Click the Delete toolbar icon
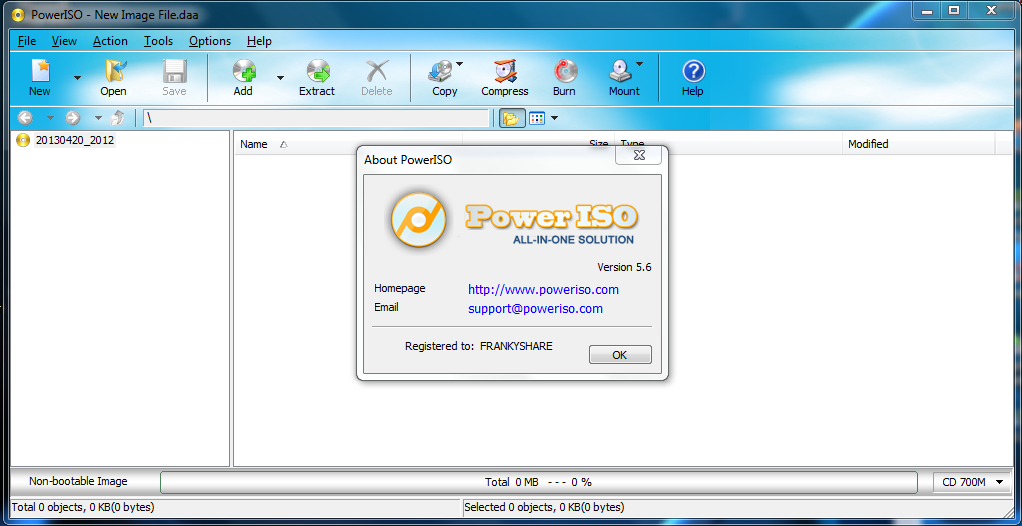Image resolution: width=1022 pixels, height=526 pixels. [377, 71]
